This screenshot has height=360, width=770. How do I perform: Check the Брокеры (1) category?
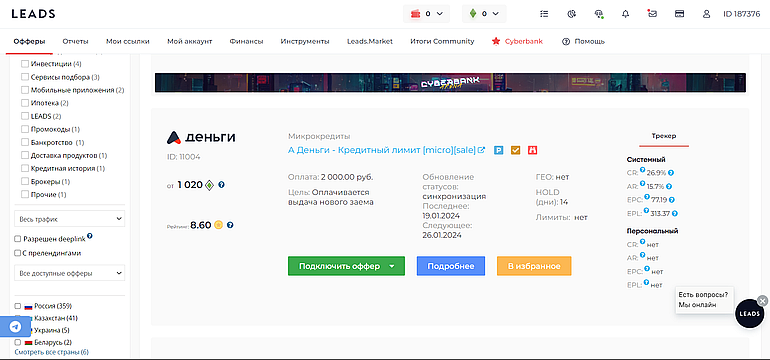tap(25, 181)
